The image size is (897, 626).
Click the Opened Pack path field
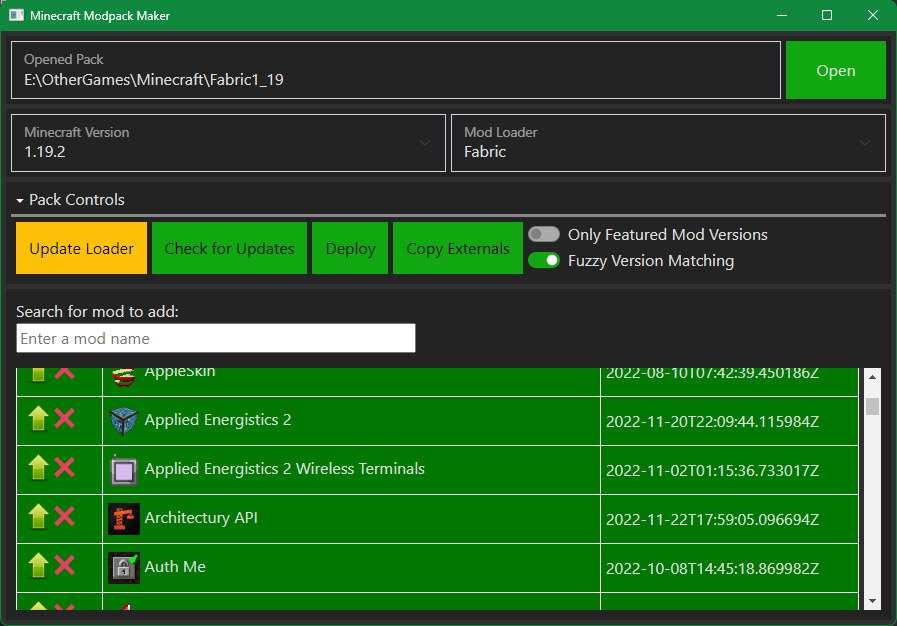click(x=396, y=70)
